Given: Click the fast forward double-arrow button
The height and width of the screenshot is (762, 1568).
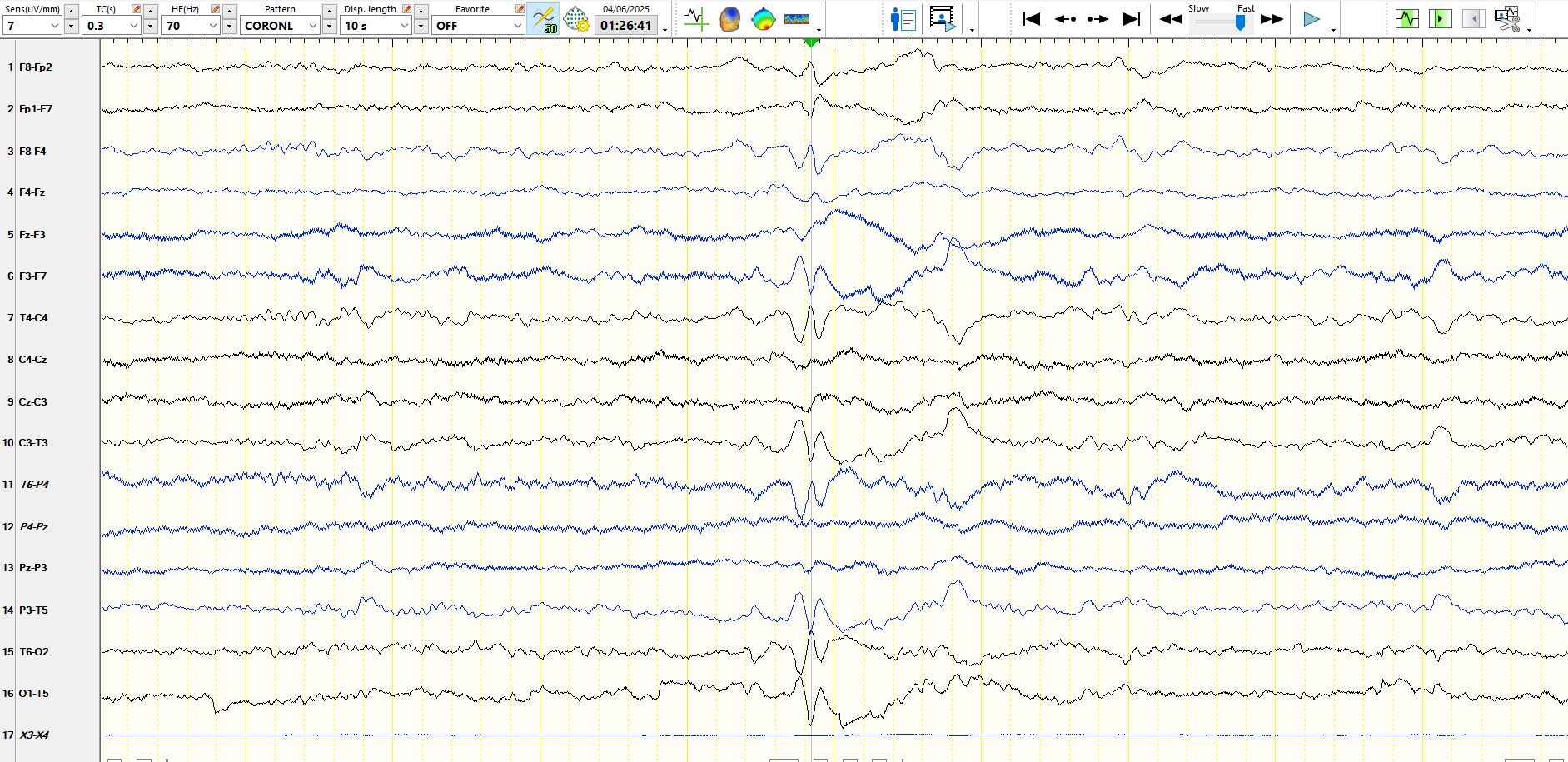Looking at the screenshot, I should pos(1272,19).
